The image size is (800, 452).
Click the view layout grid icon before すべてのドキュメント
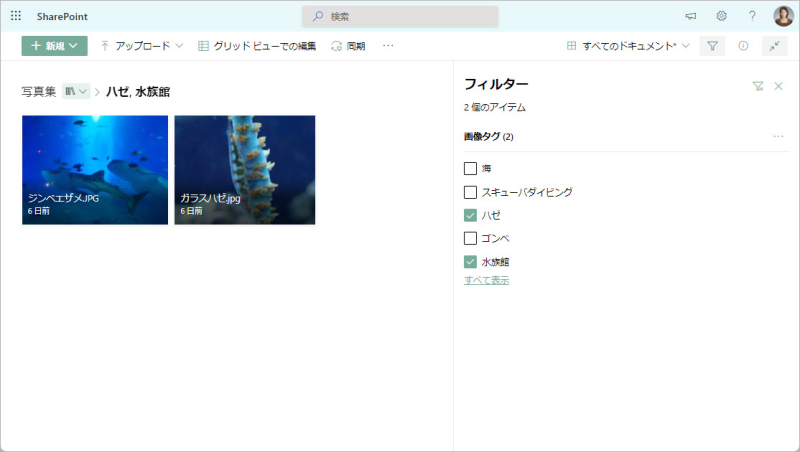pyautogui.click(x=571, y=46)
